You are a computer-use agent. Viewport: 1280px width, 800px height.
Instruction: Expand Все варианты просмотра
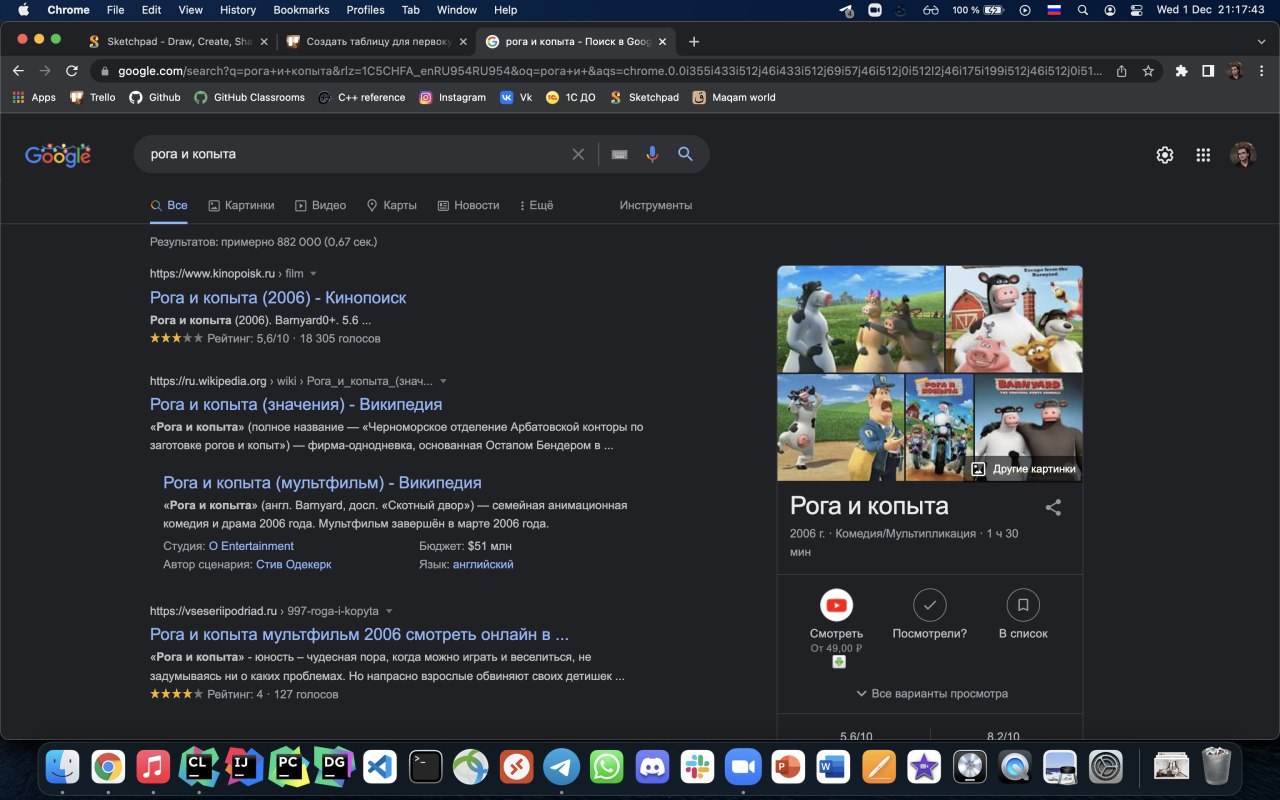click(932, 693)
